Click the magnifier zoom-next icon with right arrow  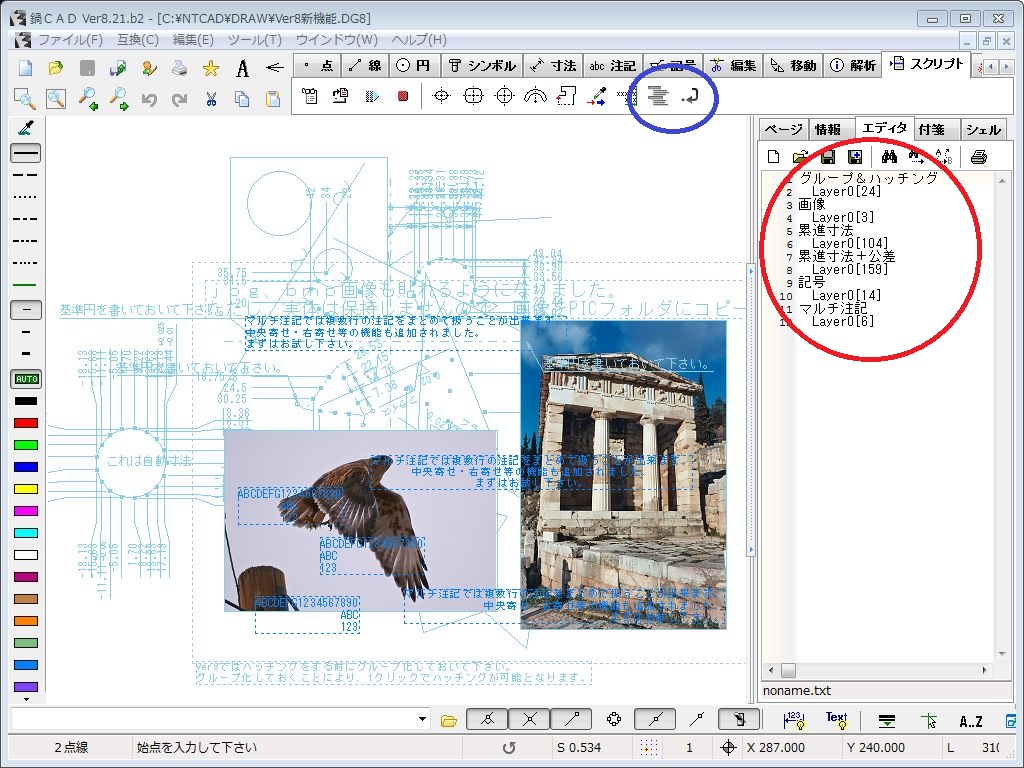click(119, 99)
